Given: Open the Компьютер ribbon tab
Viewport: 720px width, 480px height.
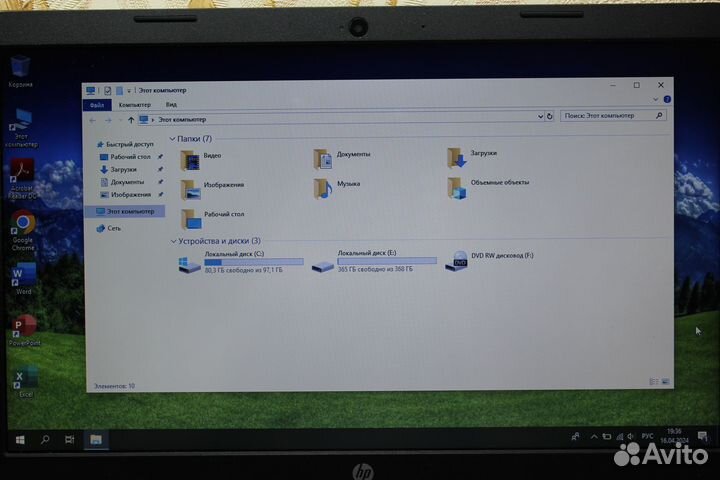Looking at the screenshot, I should click(135, 105).
